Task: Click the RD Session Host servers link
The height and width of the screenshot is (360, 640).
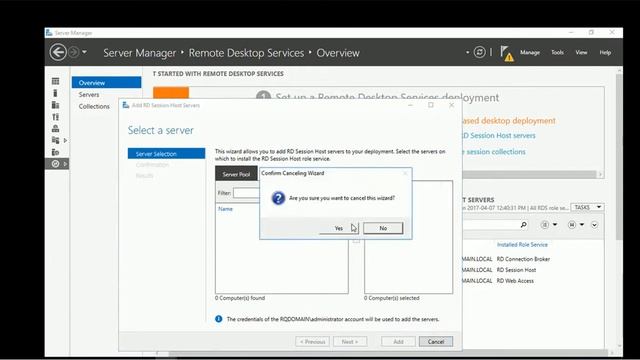Action: (499, 136)
